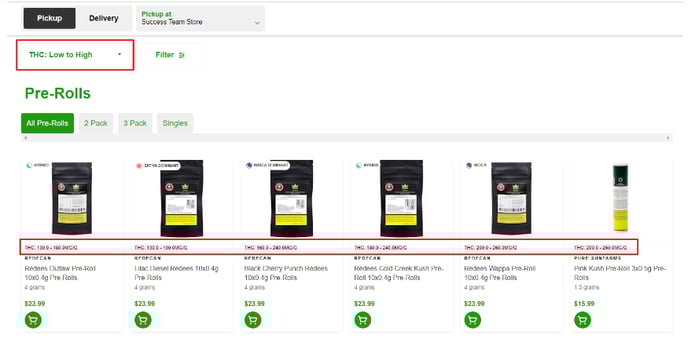Select the 2 Pack tab
The height and width of the screenshot is (364, 688).
96,123
